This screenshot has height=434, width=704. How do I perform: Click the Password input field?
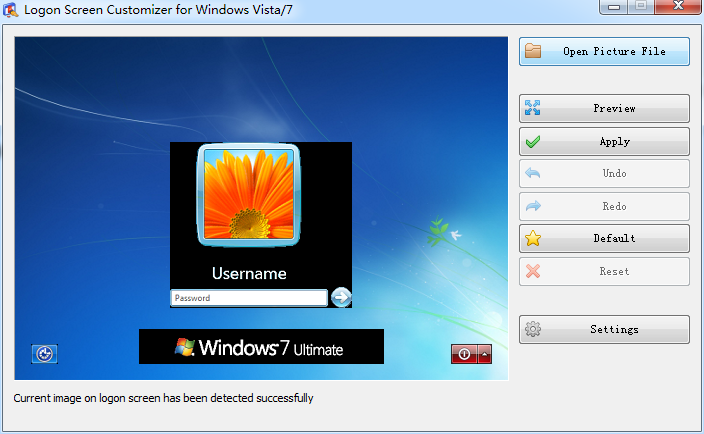[248, 298]
